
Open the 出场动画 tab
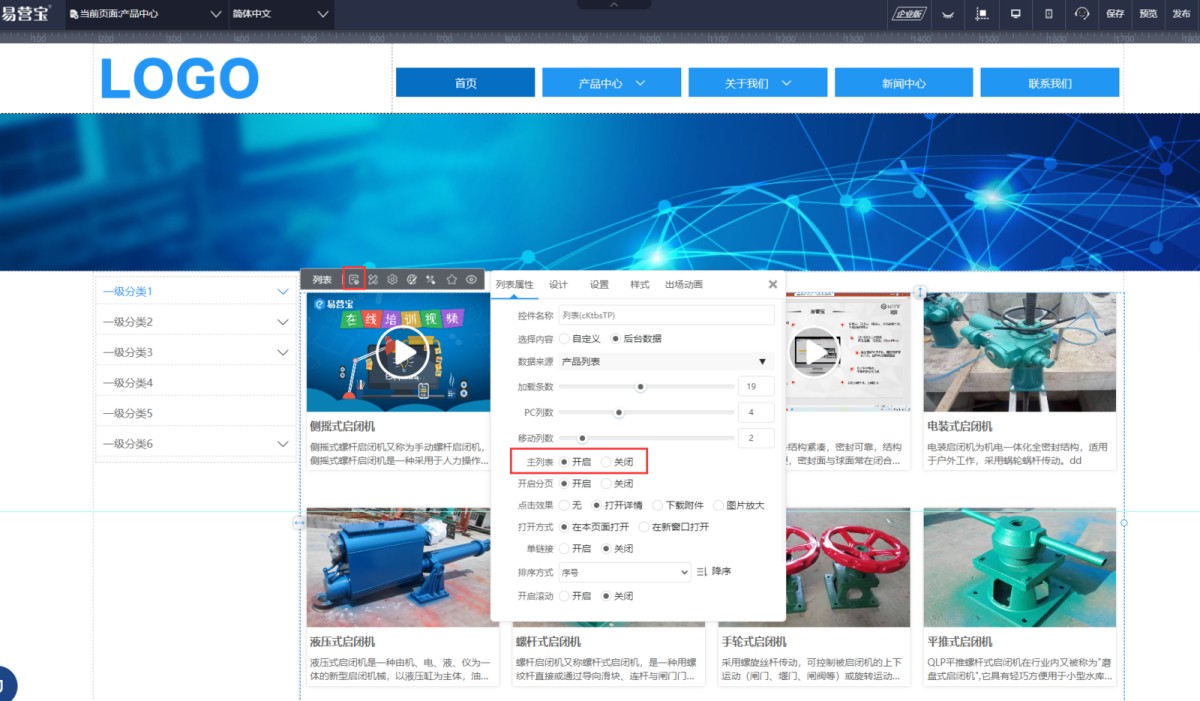pos(683,284)
